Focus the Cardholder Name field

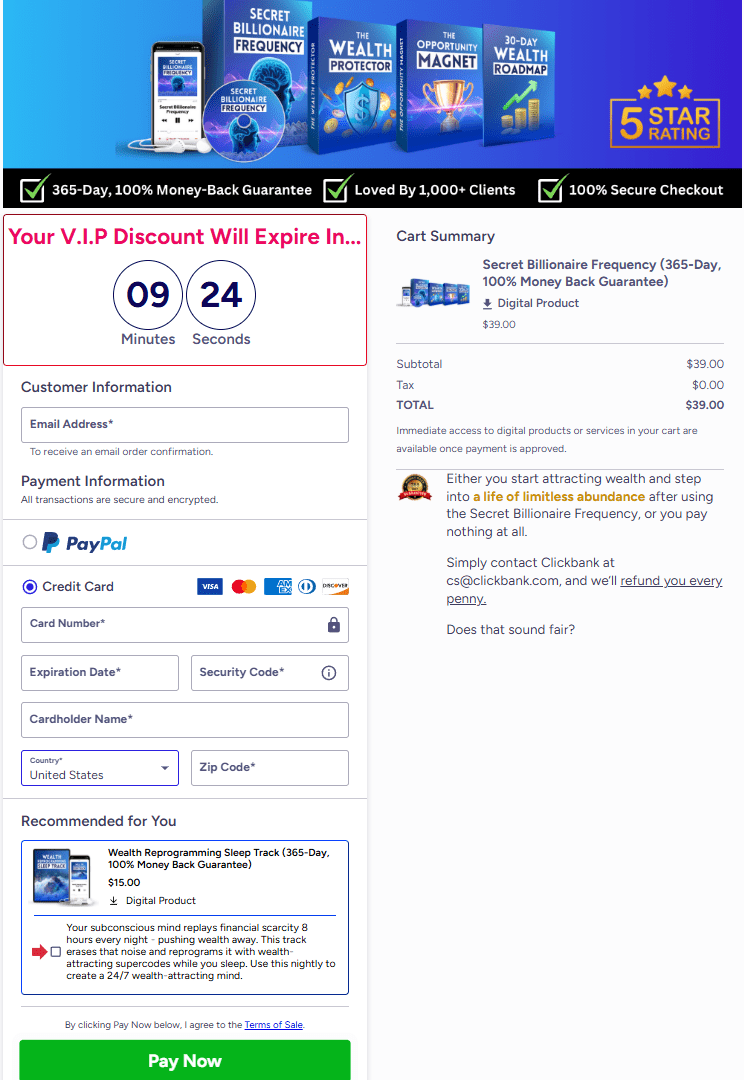(x=185, y=720)
